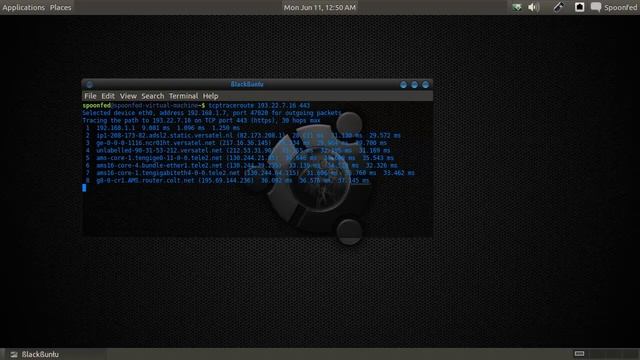
Task: Click the BlackBuntu title bar text
Action: click(247, 84)
